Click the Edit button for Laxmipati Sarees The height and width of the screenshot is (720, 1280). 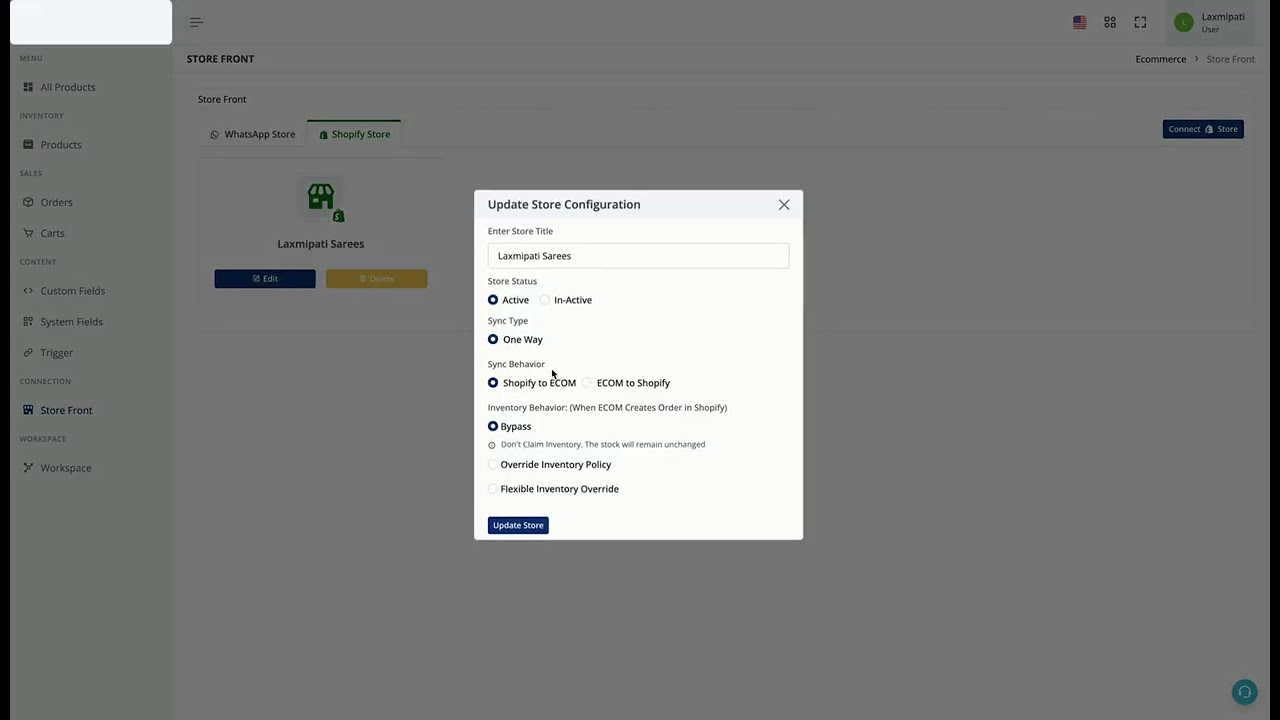tap(265, 279)
